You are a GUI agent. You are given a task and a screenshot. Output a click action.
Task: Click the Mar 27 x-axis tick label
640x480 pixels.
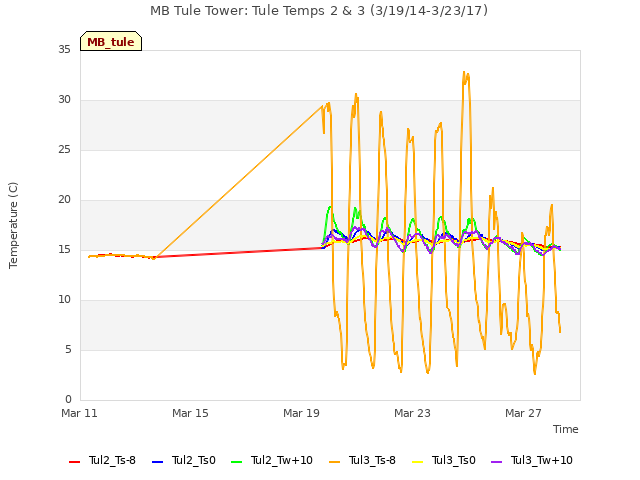(x=523, y=413)
